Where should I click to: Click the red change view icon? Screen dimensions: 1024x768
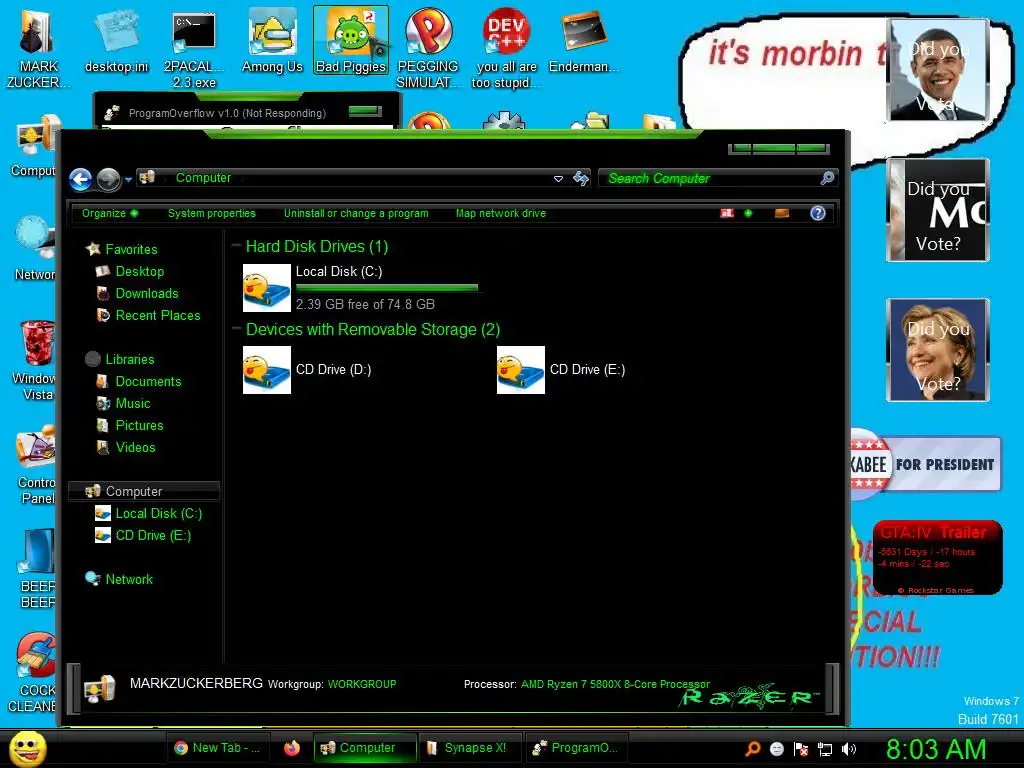click(727, 213)
